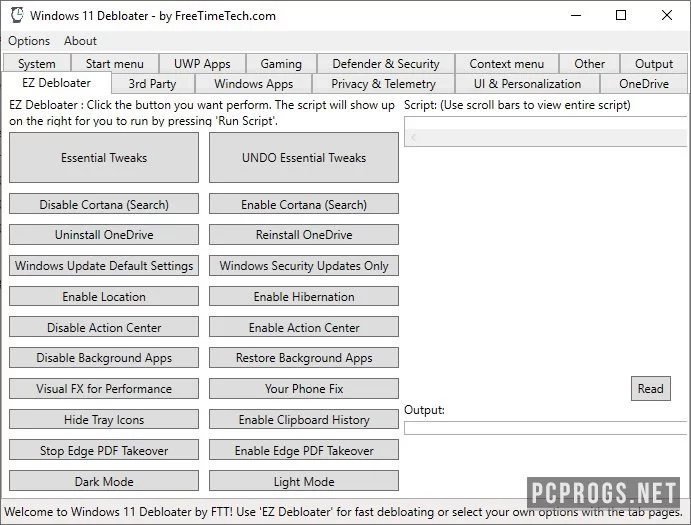Switch to the Windows Apps tab
This screenshot has height=525, width=691.
click(x=253, y=84)
